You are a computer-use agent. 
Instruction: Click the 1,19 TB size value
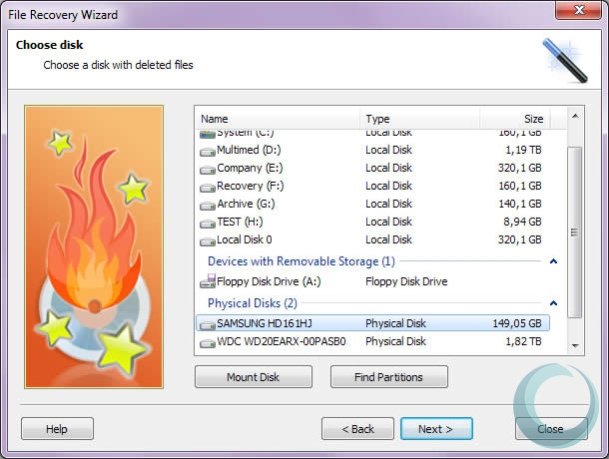point(523,150)
